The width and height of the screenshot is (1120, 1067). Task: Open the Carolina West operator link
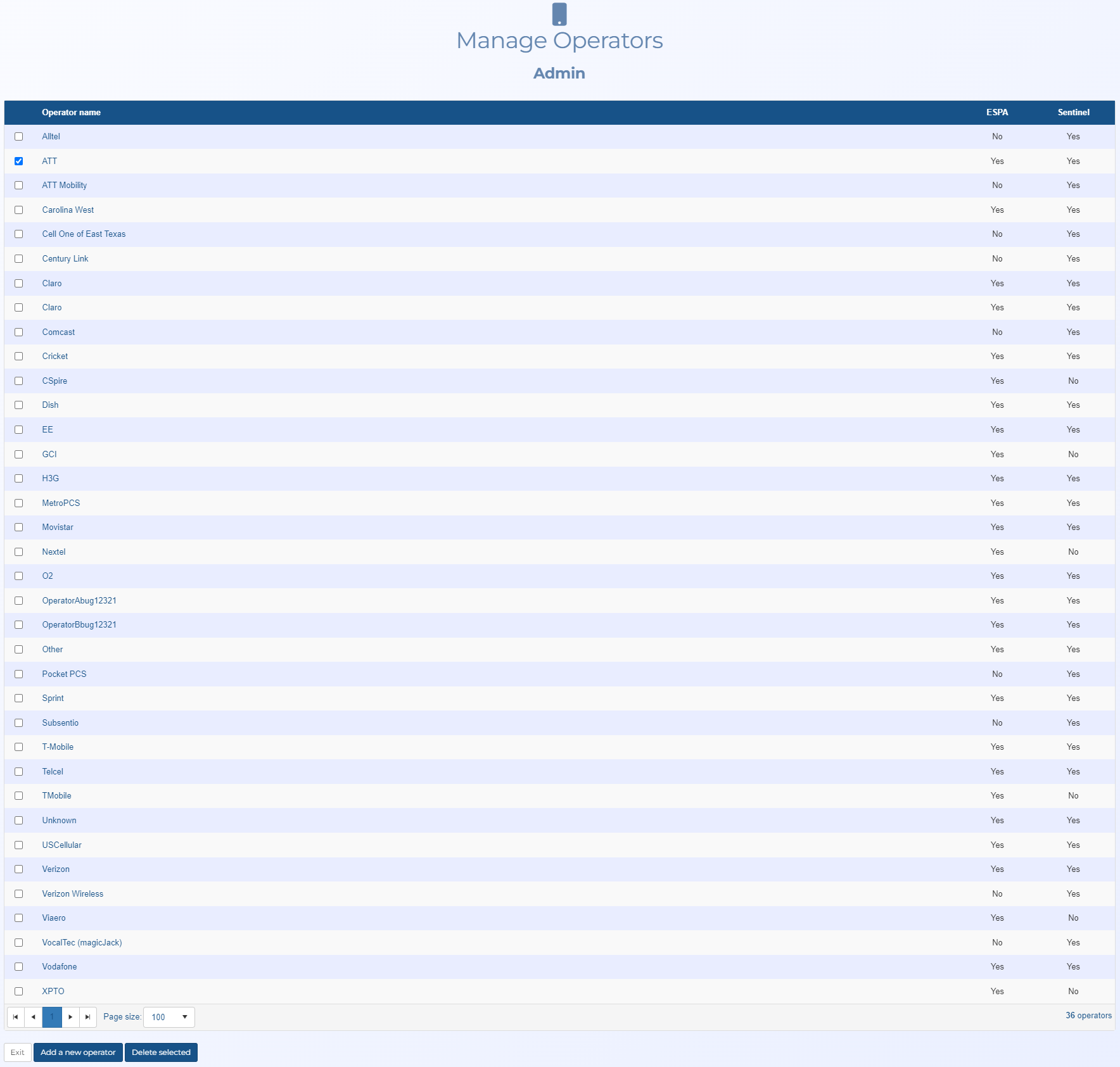68,210
